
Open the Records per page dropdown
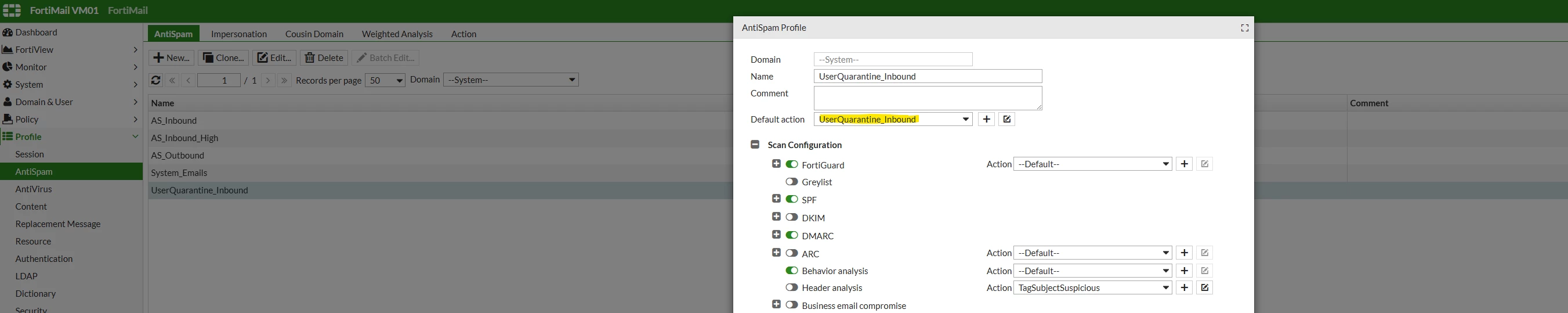point(385,80)
